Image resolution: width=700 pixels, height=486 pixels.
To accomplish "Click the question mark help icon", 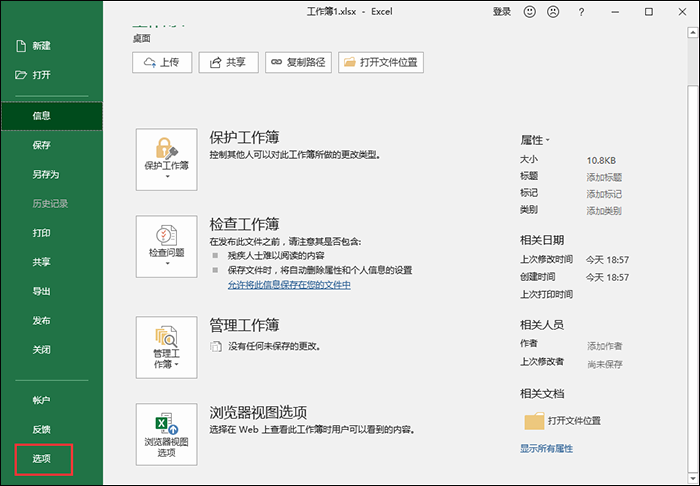I will click(581, 12).
